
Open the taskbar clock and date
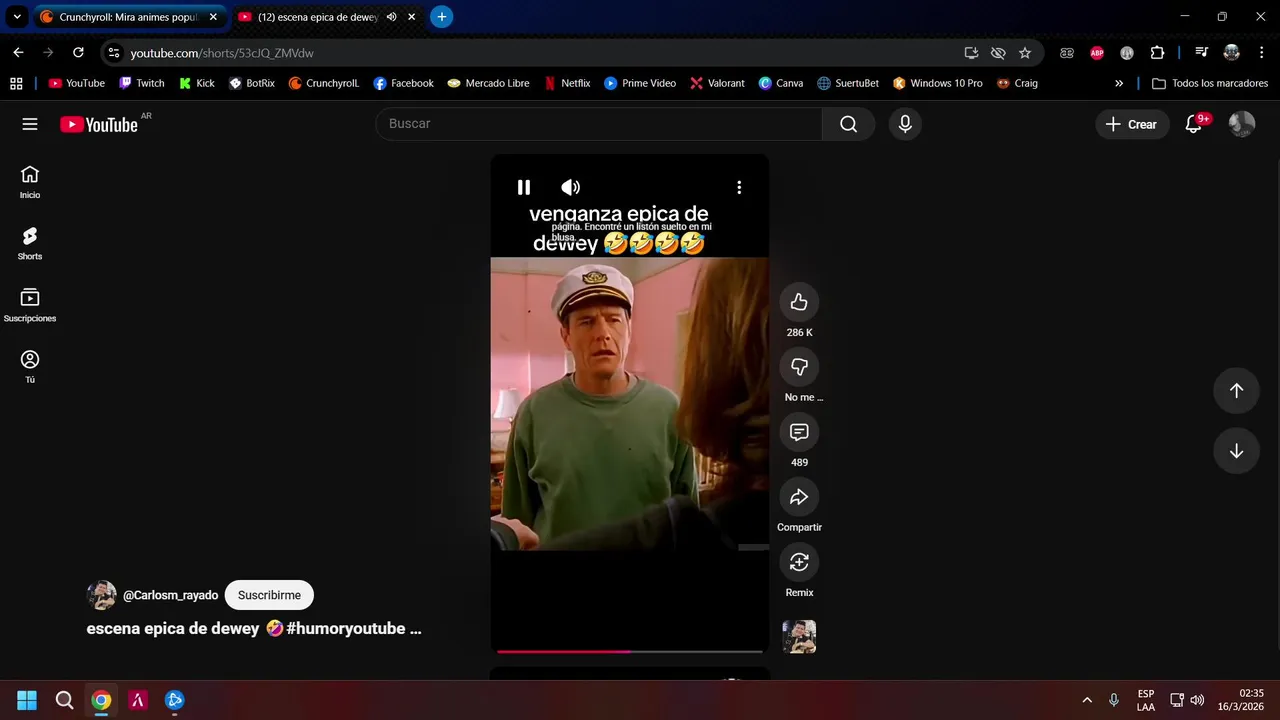coord(1240,700)
